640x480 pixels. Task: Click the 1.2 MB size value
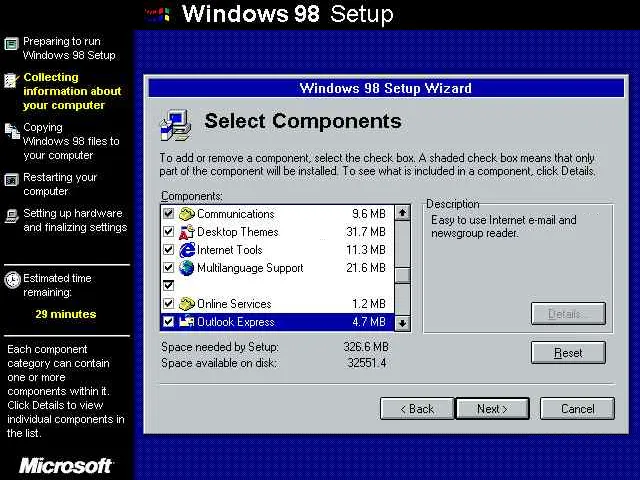click(369, 304)
